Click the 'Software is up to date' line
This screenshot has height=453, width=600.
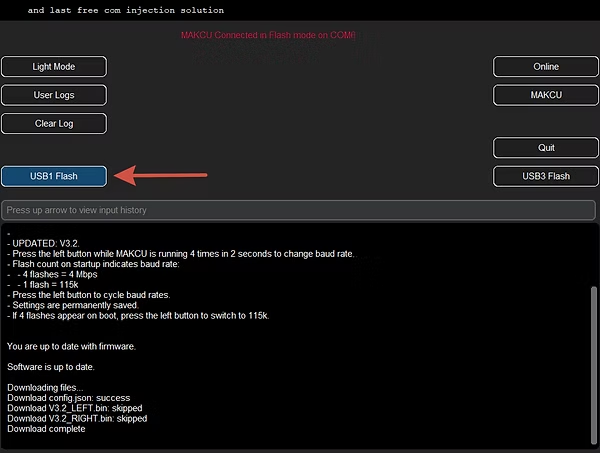point(61,366)
